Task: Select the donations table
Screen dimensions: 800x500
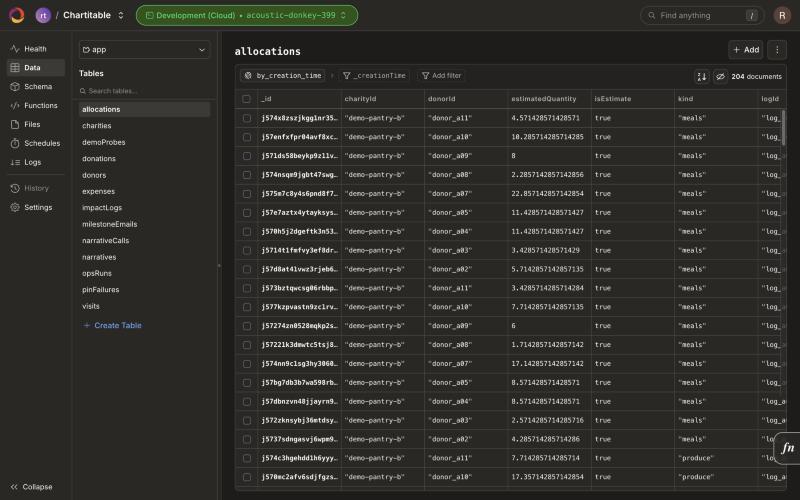Action: (x=144, y=158)
